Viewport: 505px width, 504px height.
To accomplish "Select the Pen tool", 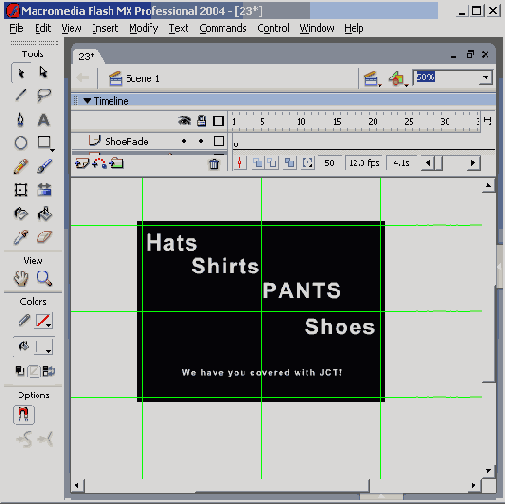I will pyautogui.click(x=21, y=120).
